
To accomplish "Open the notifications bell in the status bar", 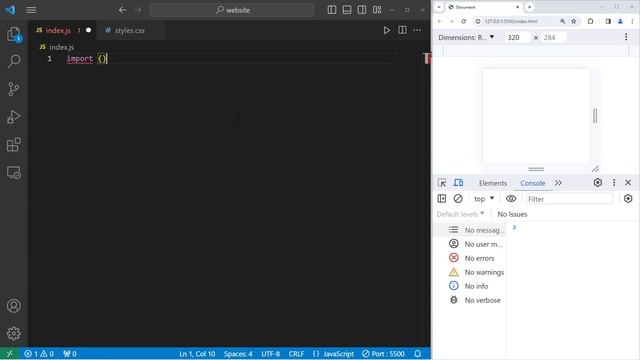I will coord(418,354).
